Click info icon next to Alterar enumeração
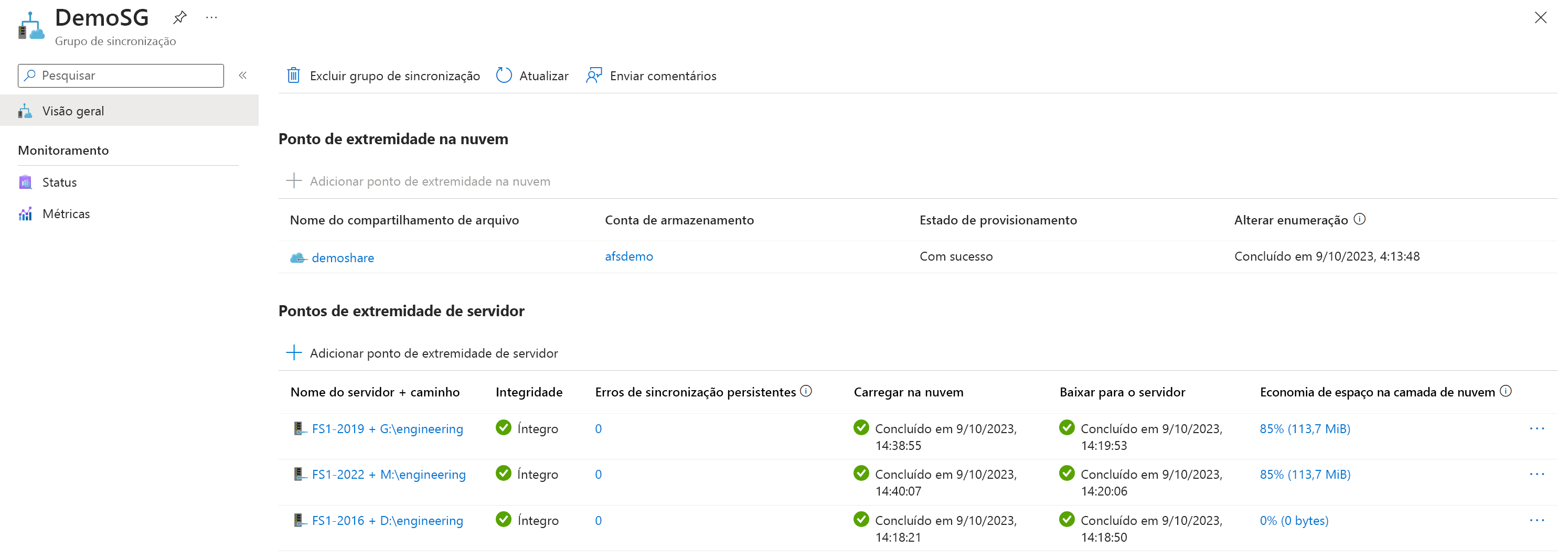The image size is (1568, 559). click(x=1359, y=219)
